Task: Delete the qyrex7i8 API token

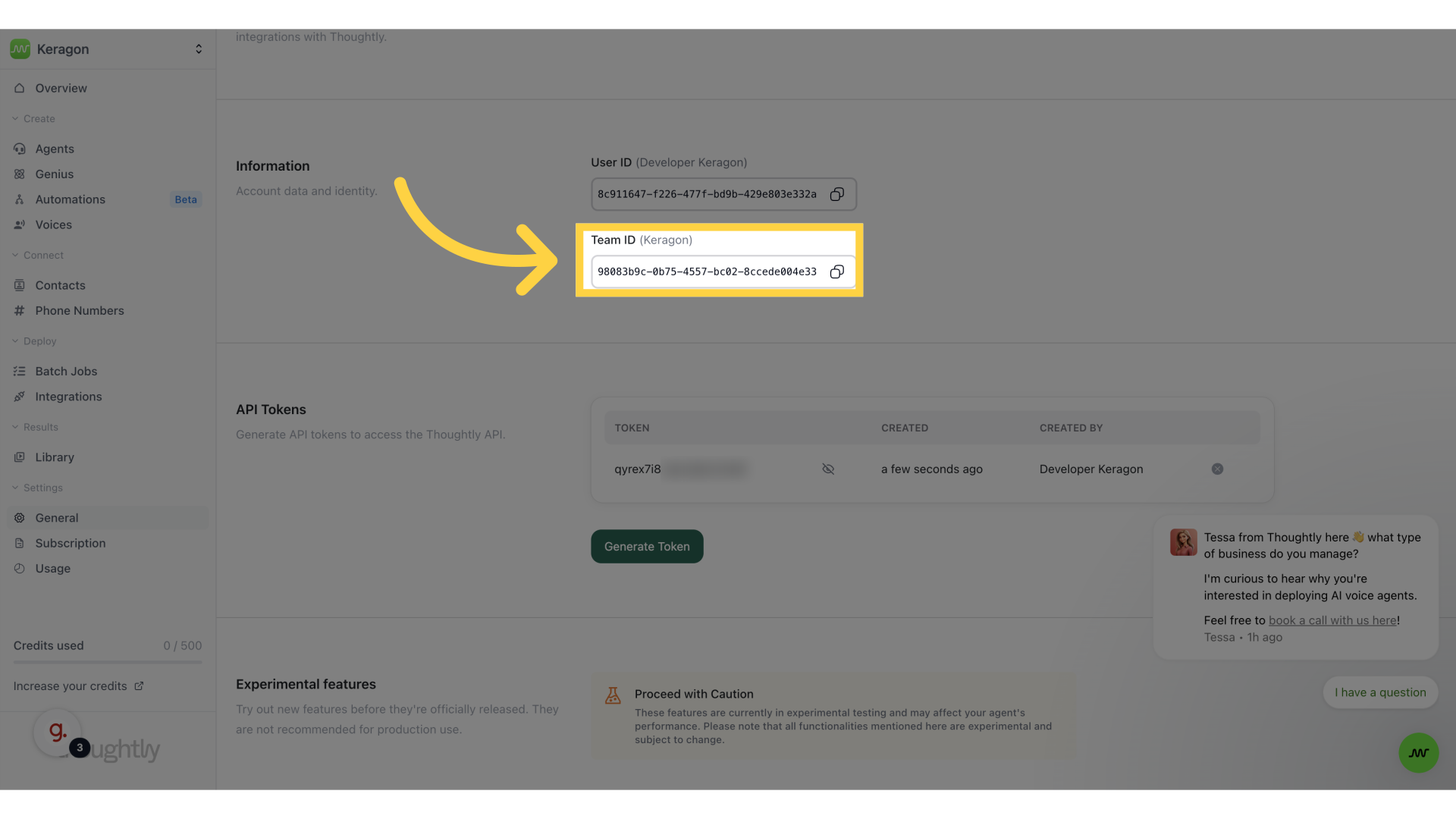Action: [1217, 469]
